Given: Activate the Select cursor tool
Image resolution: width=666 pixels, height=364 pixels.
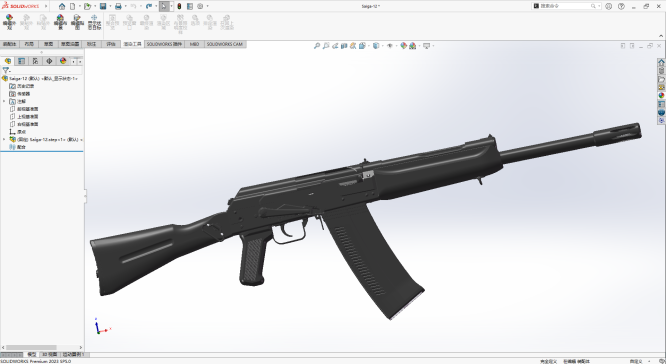Looking at the screenshot, I should click(164, 6).
